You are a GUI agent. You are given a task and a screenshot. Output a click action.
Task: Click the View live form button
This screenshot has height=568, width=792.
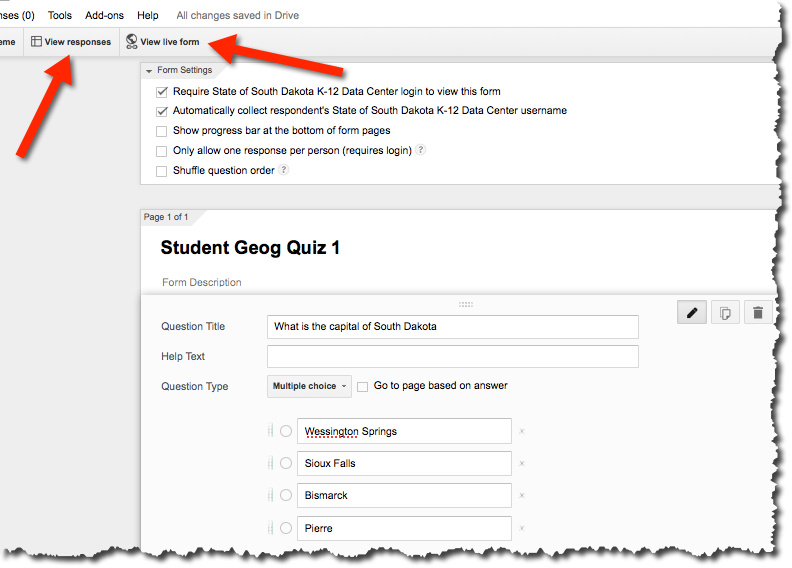point(163,41)
